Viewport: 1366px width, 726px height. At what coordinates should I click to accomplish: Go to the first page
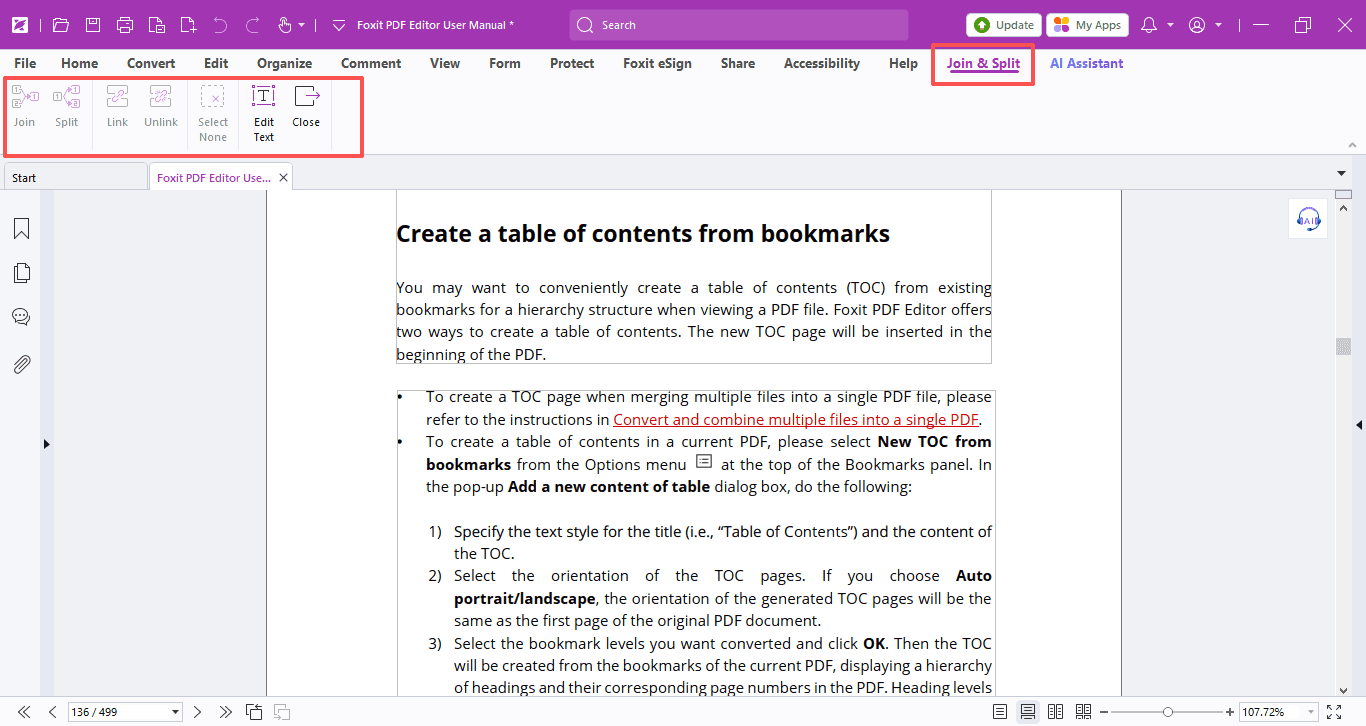coord(24,712)
